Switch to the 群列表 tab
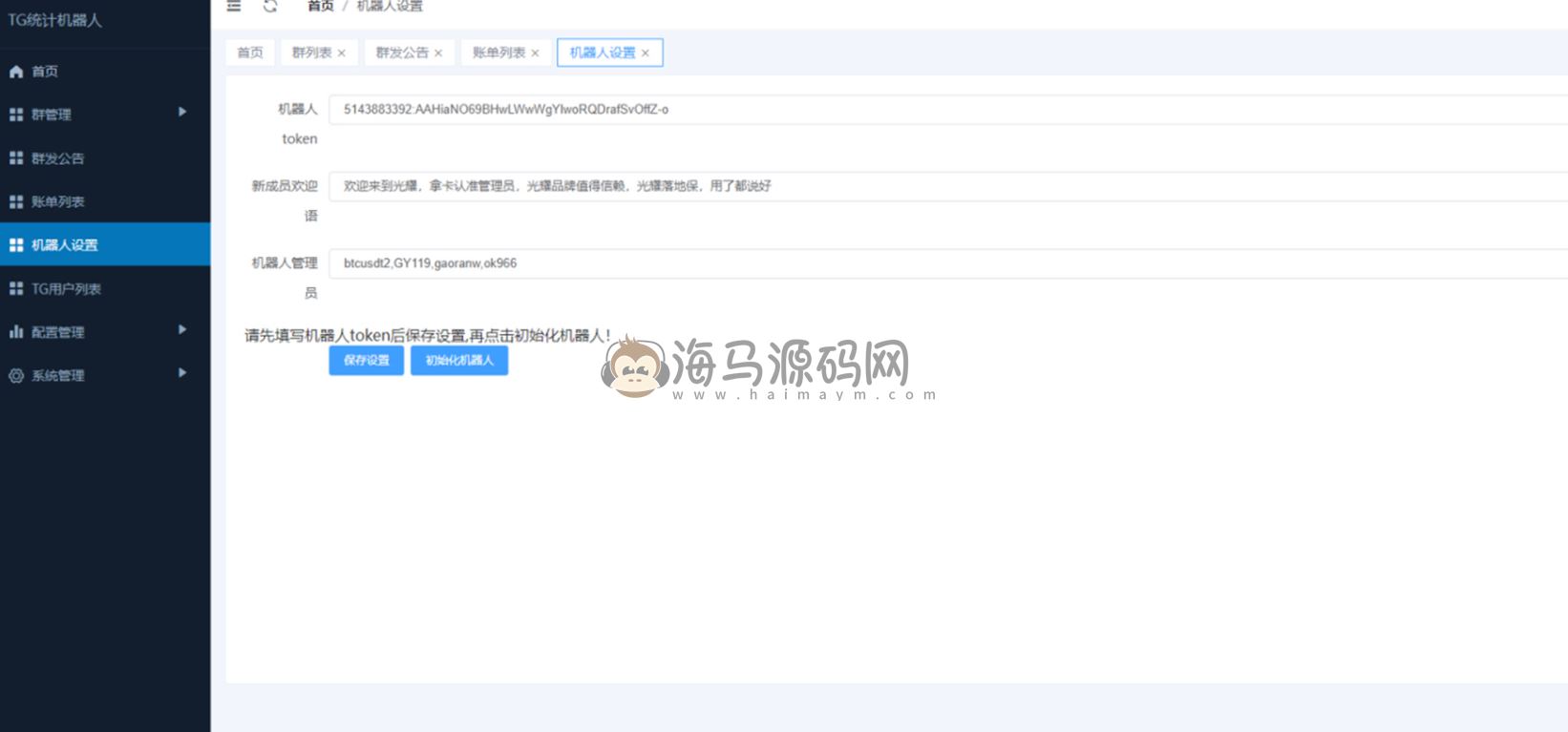Screen dimensions: 1568x732 (x=311, y=52)
